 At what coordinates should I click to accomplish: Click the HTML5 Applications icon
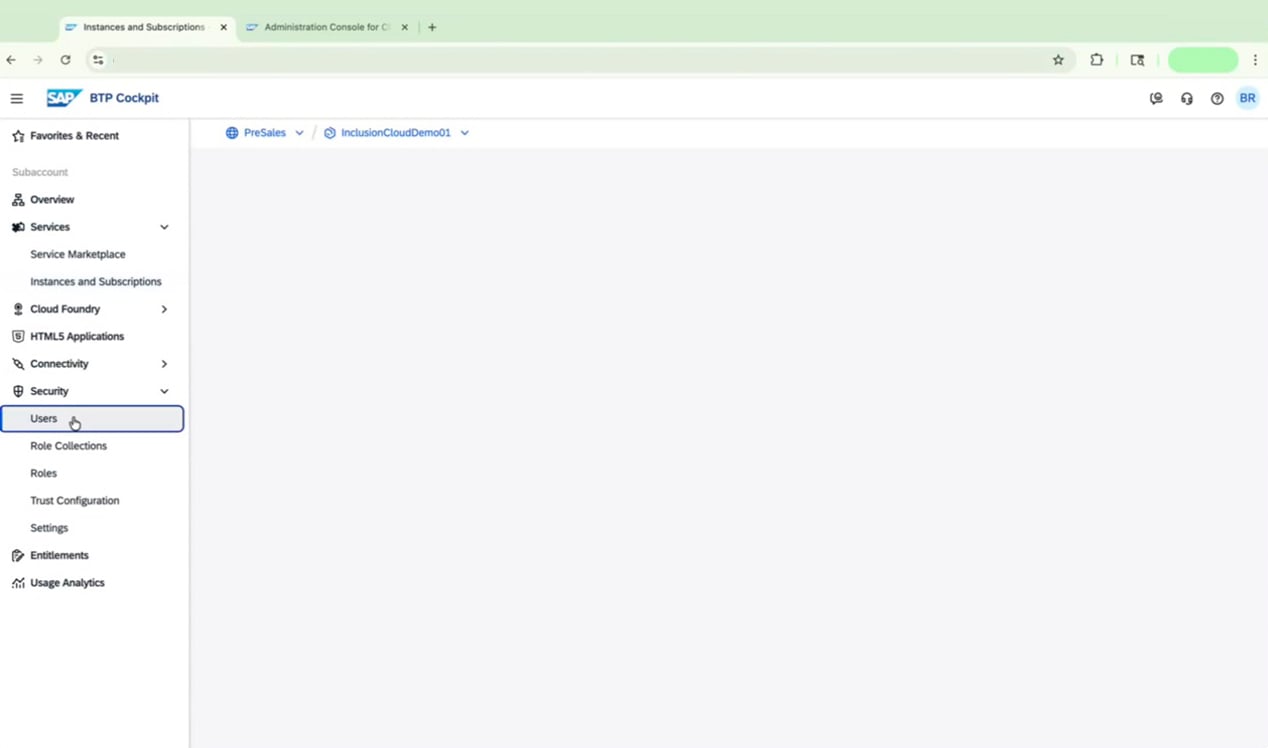(x=18, y=337)
